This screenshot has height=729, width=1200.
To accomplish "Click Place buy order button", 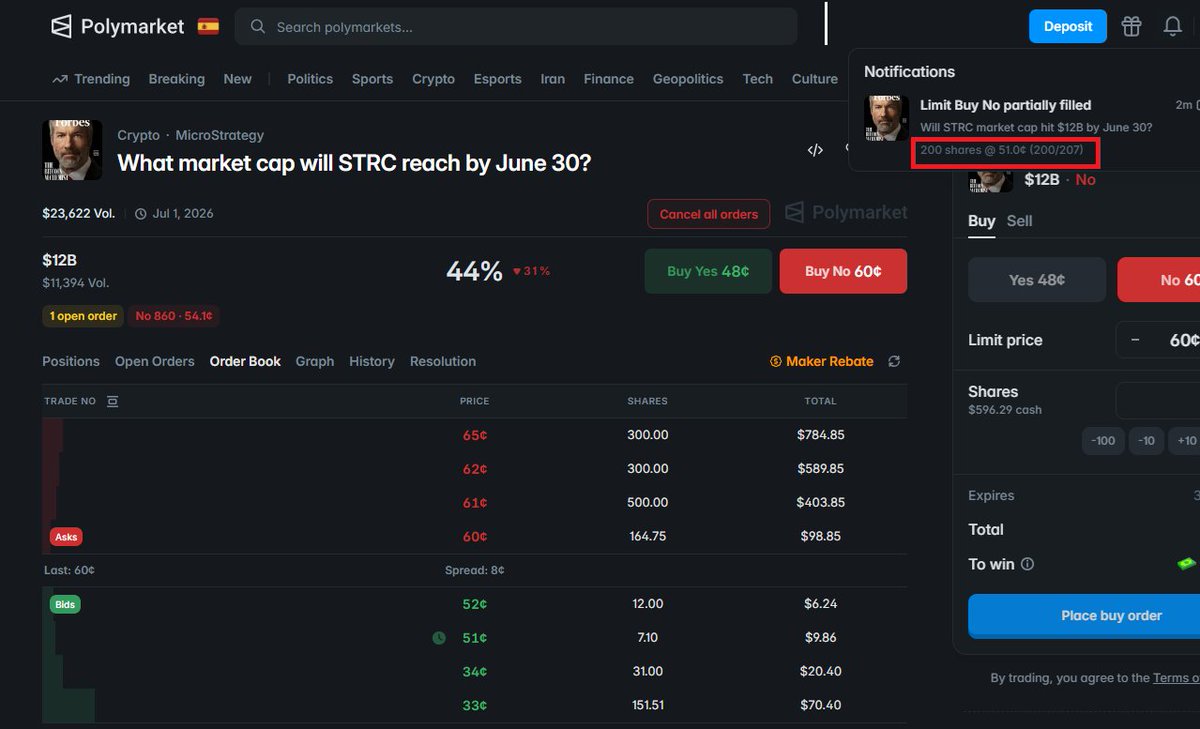I will point(1084,615).
